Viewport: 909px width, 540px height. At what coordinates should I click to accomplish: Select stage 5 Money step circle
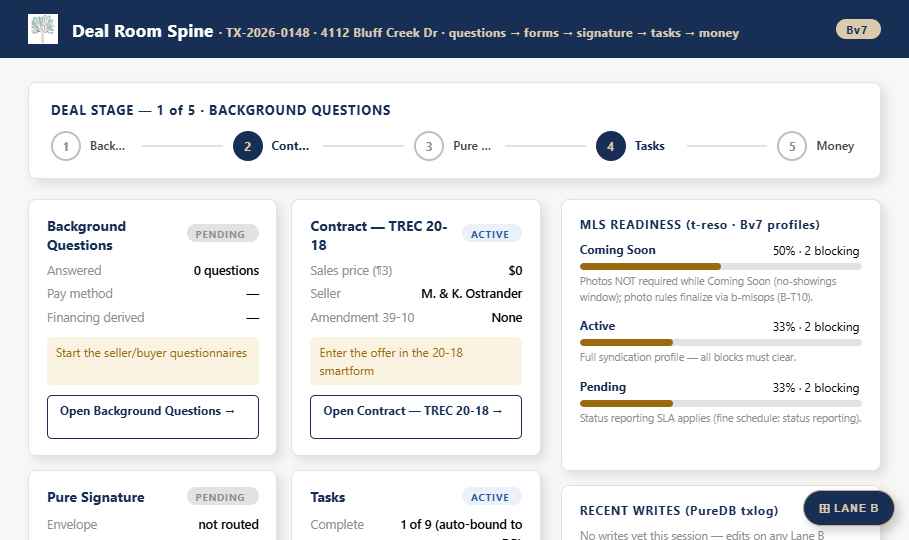click(x=792, y=146)
